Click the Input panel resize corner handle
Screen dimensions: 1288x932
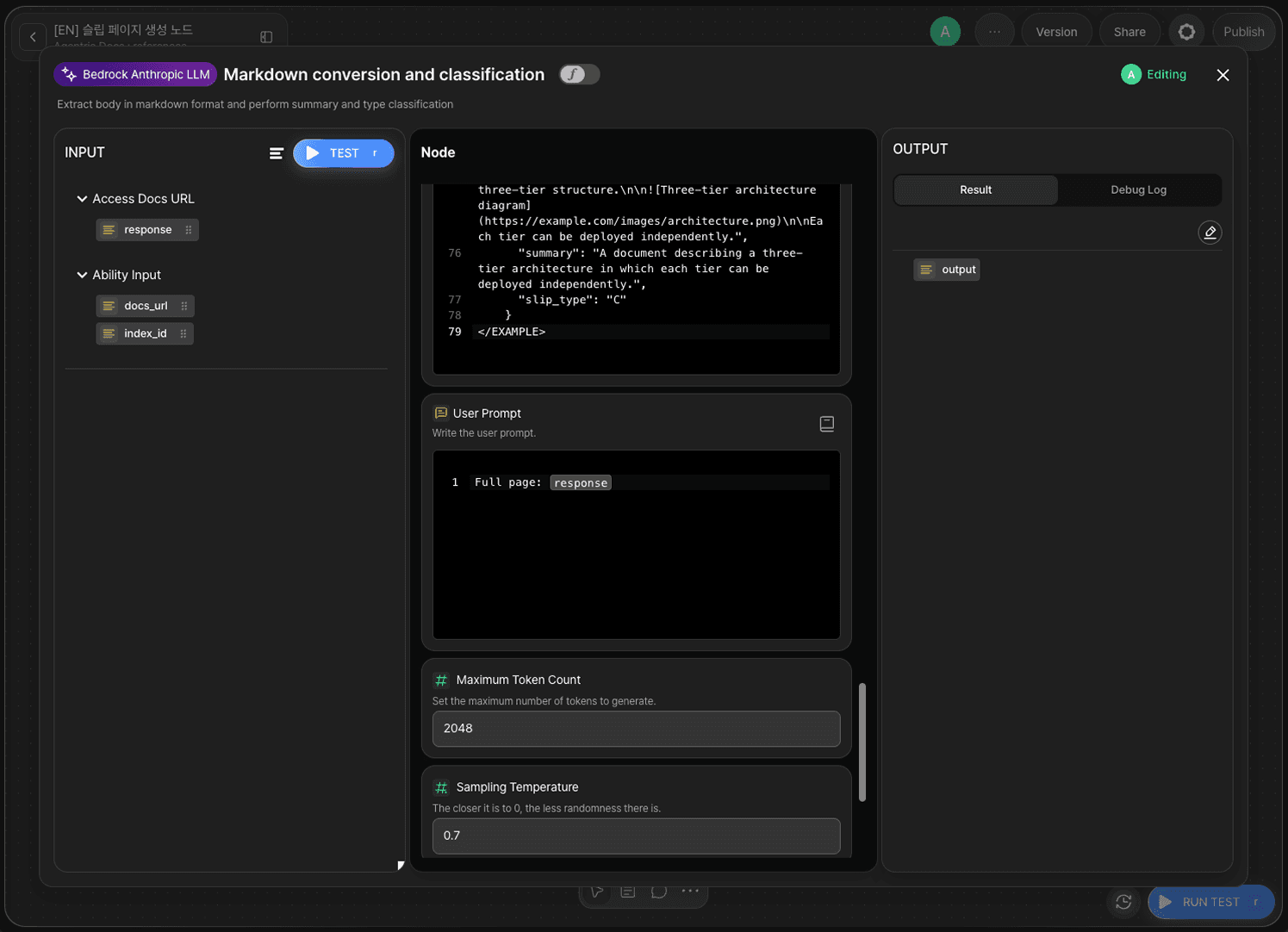pos(401,866)
